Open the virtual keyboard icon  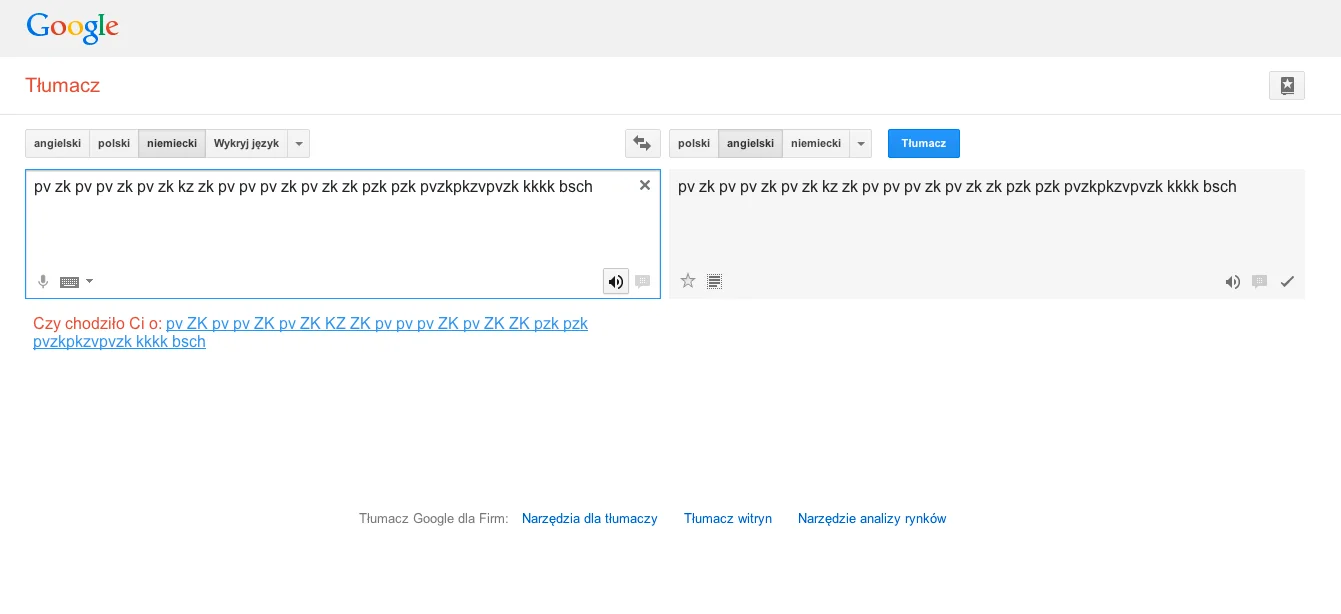[x=69, y=282]
